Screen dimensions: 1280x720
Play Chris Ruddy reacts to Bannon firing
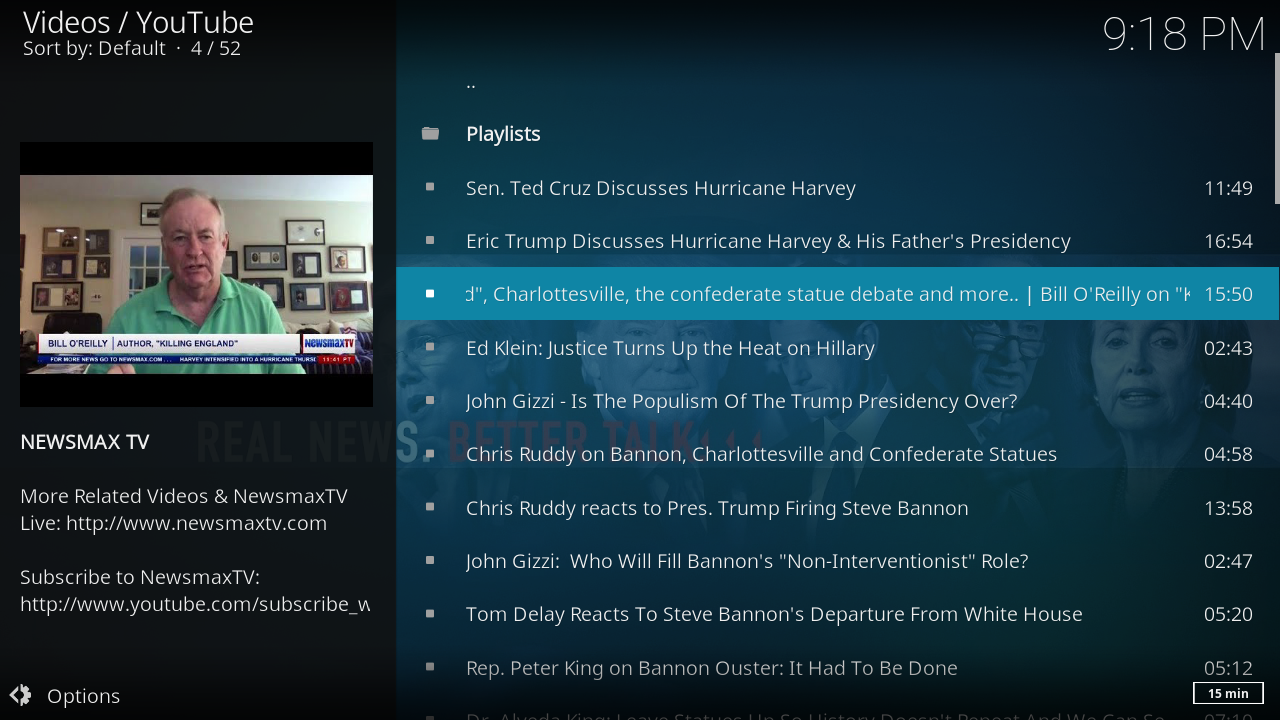717,508
